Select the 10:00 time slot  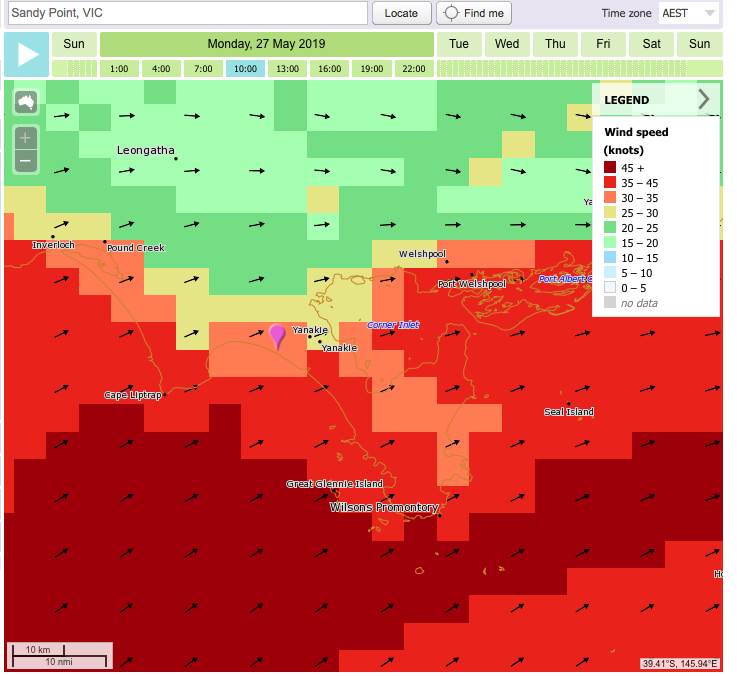coord(245,69)
